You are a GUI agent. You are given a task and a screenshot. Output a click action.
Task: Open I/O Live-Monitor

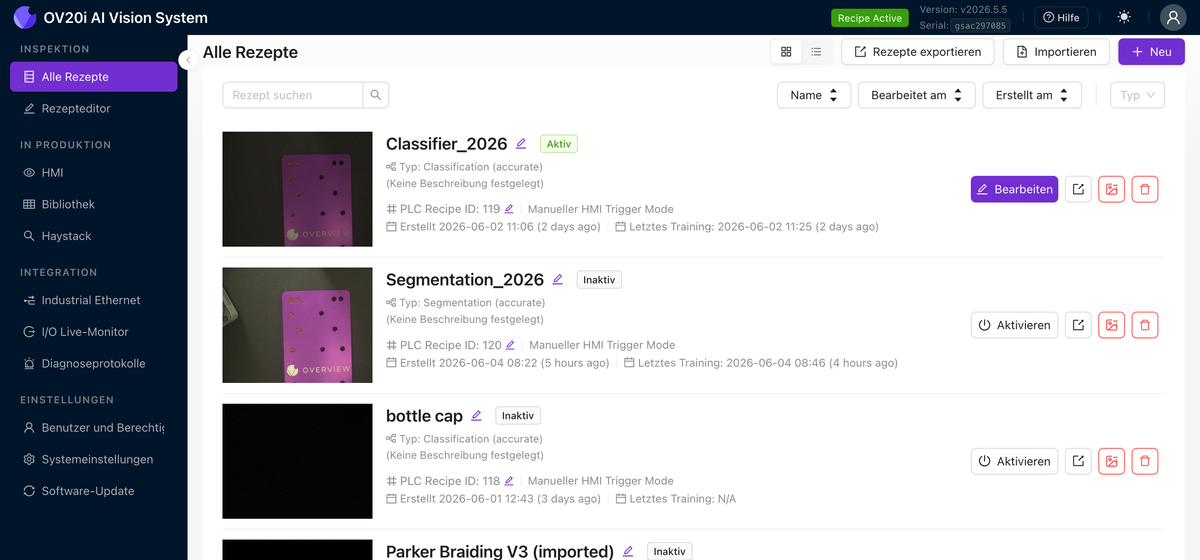click(x=94, y=332)
